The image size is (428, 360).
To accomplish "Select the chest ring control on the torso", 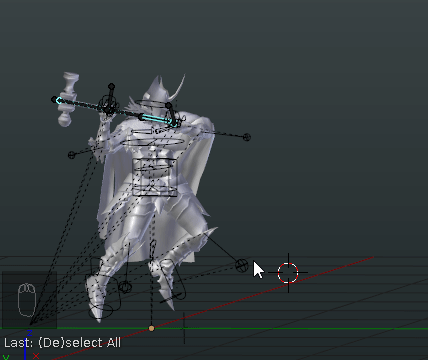I will [x=153, y=142].
